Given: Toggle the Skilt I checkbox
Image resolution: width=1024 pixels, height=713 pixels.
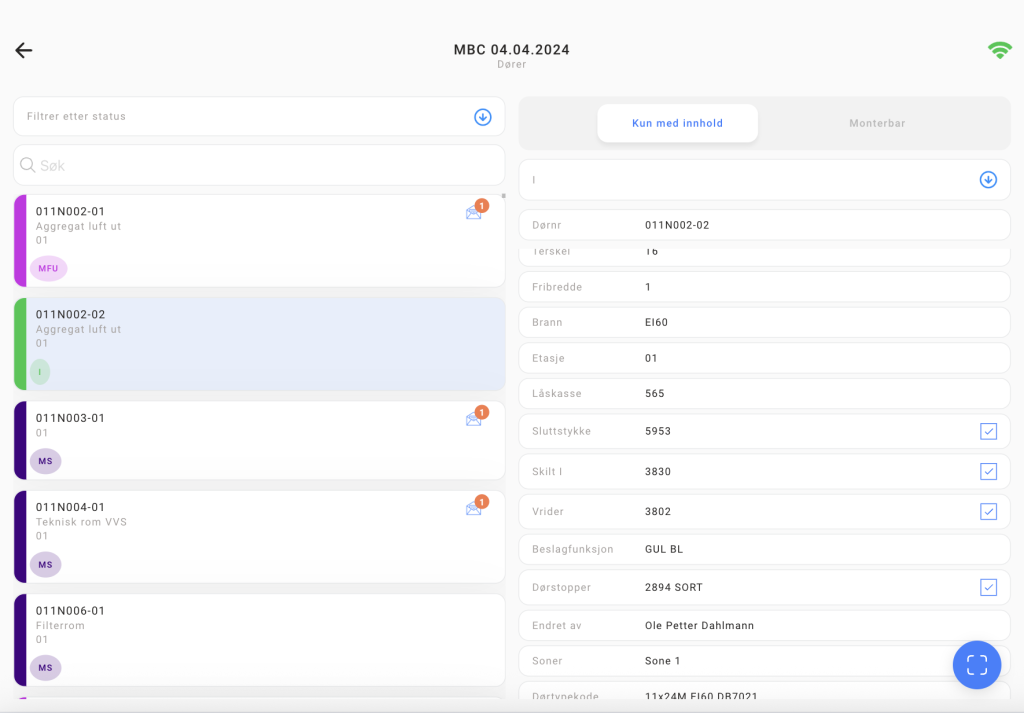Looking at the screenshot, I should point(988,471).
